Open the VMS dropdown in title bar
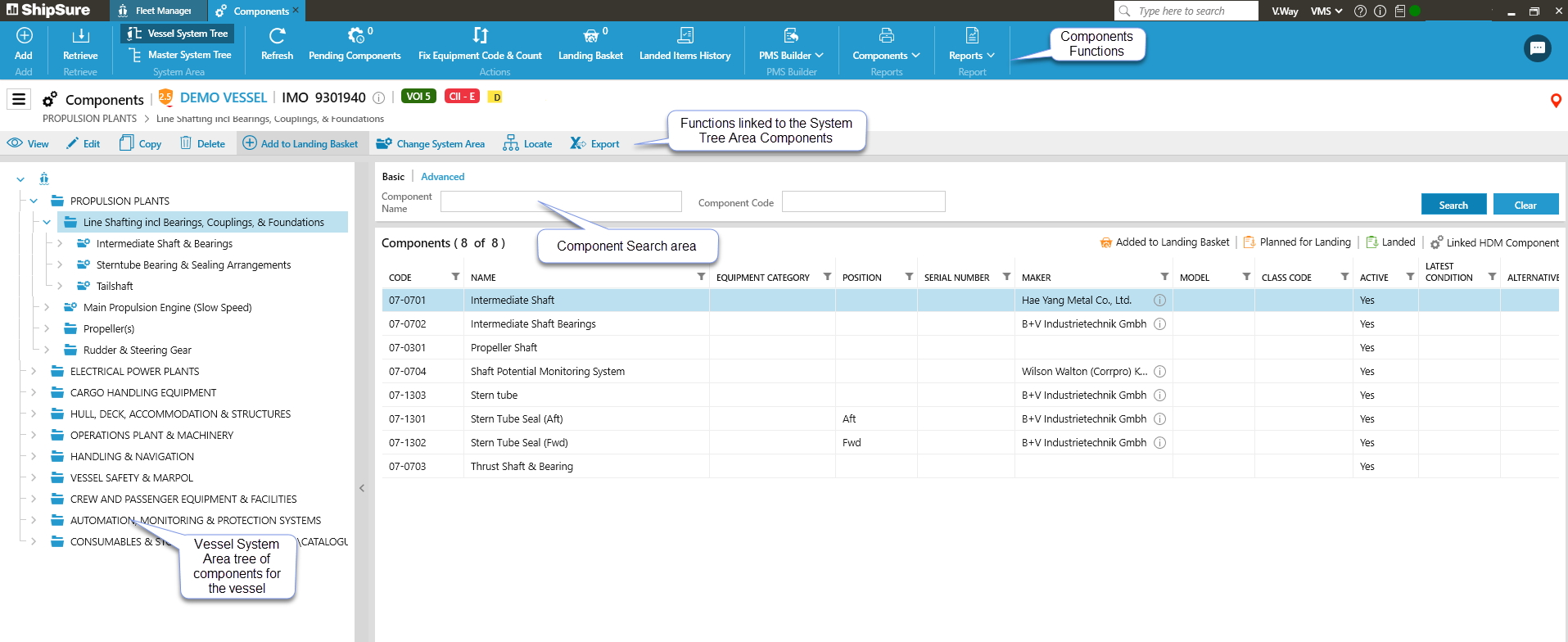The image size is (1568, 642). tap(1326, 11)
